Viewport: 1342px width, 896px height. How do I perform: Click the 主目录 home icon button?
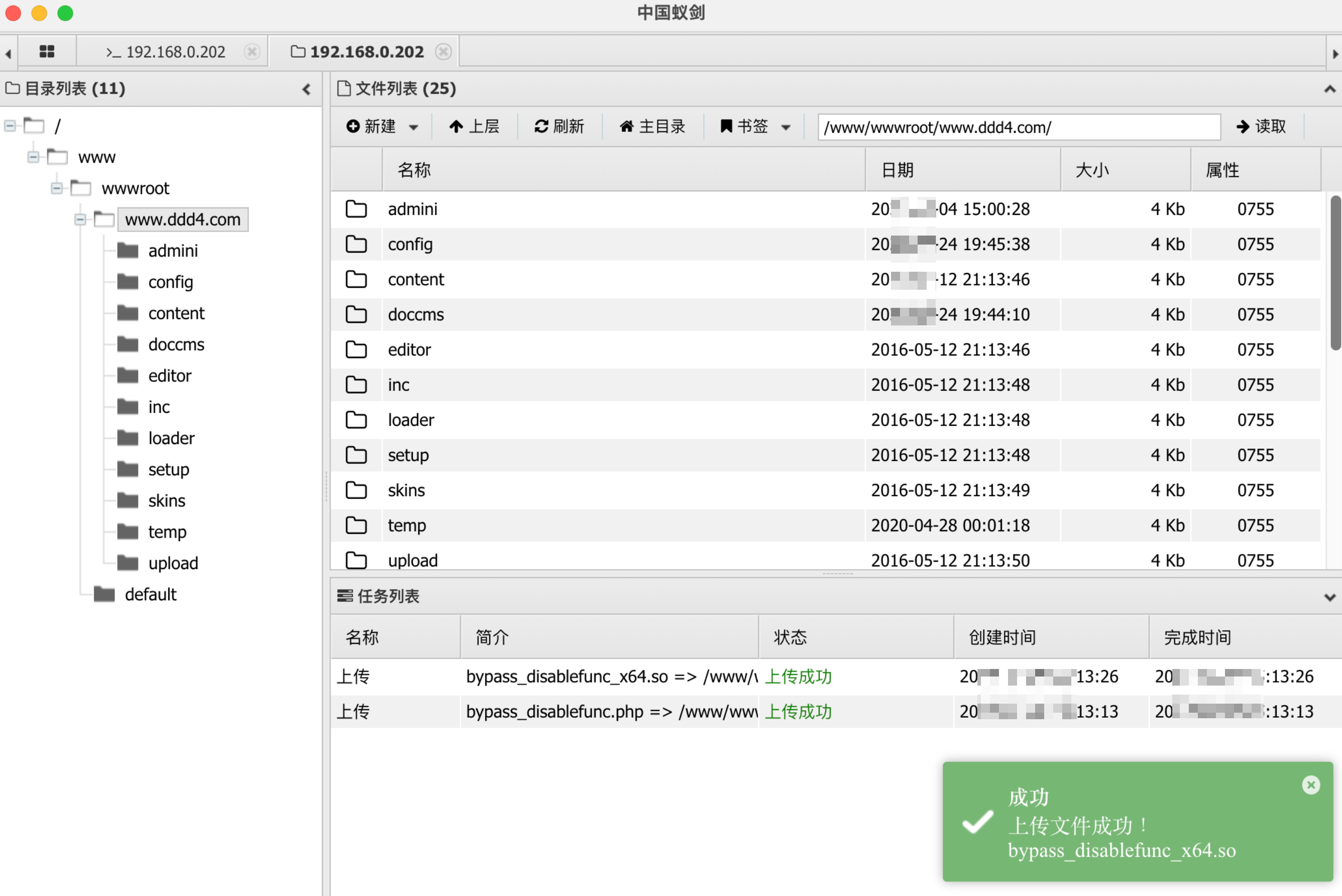pyautogui.click(x=652, y=126)
